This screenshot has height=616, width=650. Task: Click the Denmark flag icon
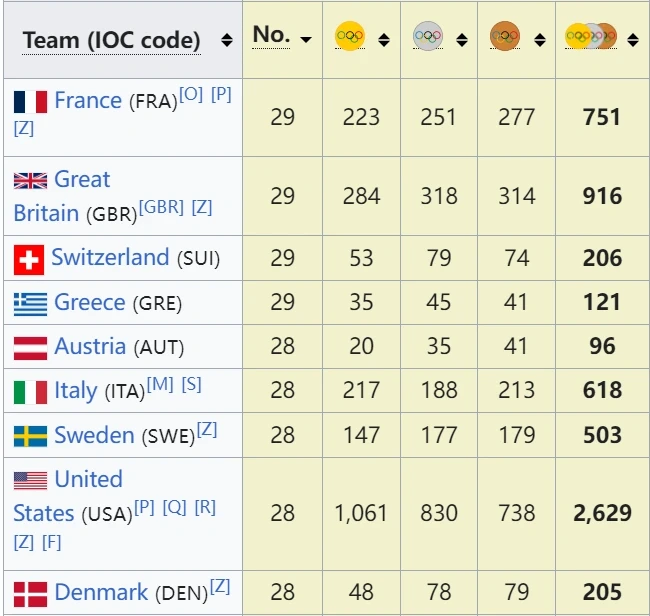pyautogui.click(x=30, y=593)
